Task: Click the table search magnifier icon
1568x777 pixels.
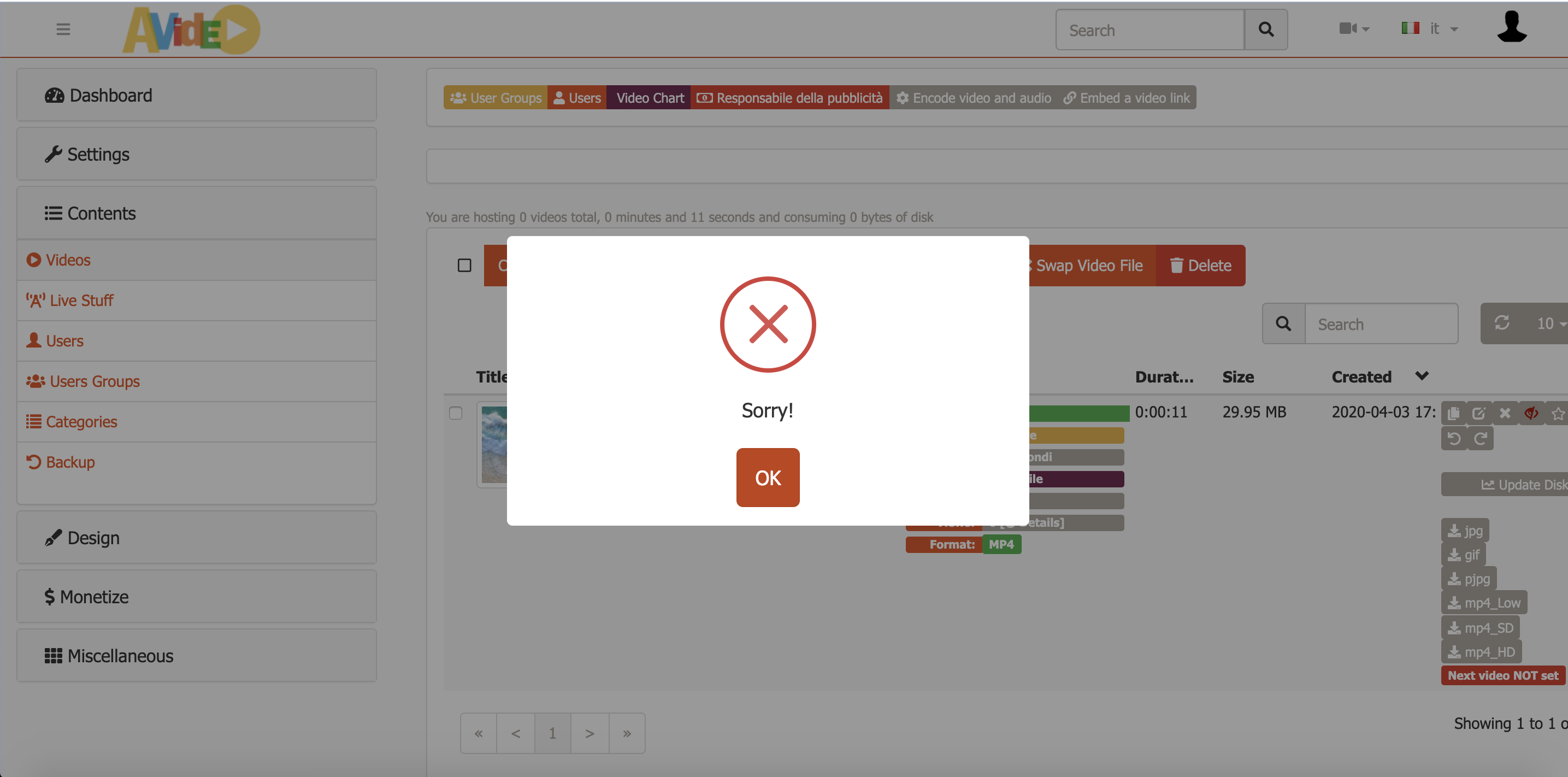Action: click(x=1283, y=323)
